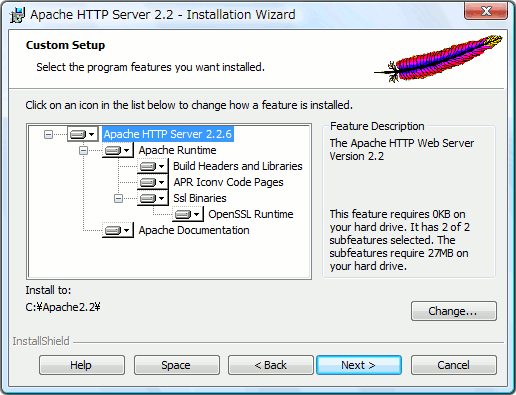Image resolution: width=516 pixels, height=395 pixels.
Task: Cancel the installation wizard
Action: click(x=454, y=365)
